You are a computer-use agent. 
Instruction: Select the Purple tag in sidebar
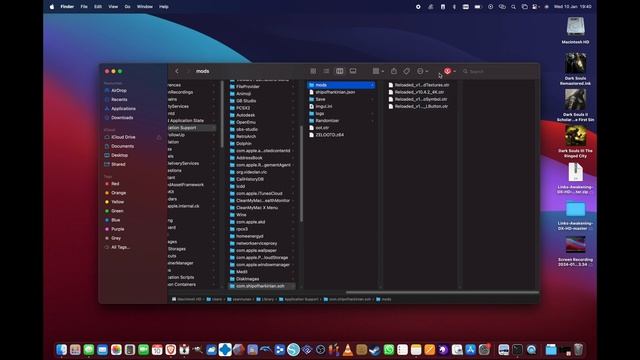pyautogui.click(x=118, y=229)
